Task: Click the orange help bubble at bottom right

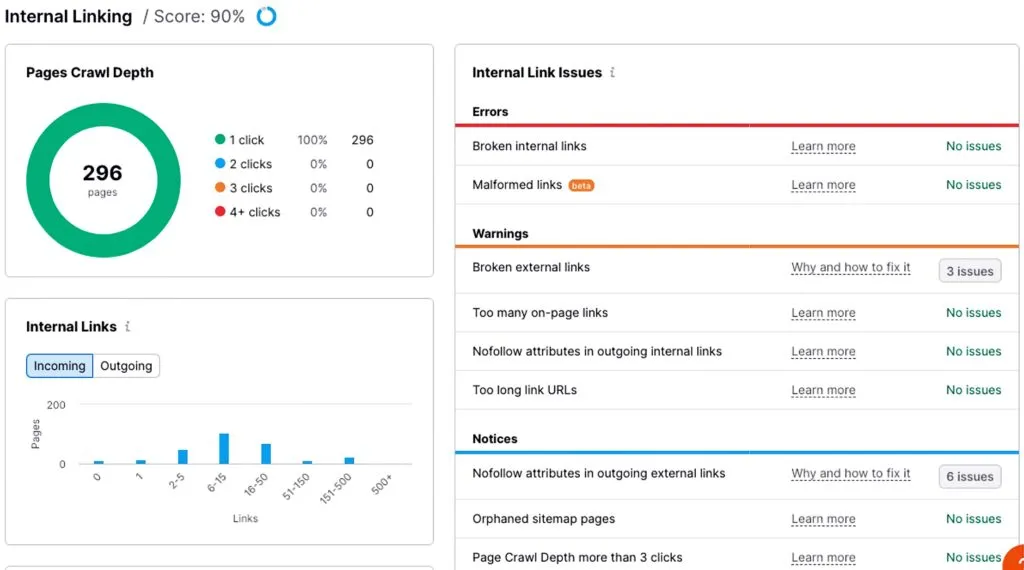Action: (1014, 558)
